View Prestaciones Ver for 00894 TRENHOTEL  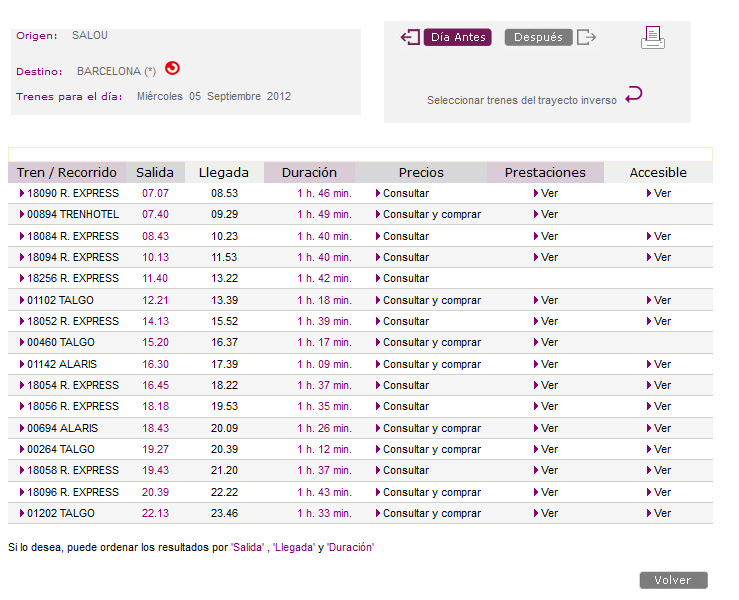click(x=546, y=214)
